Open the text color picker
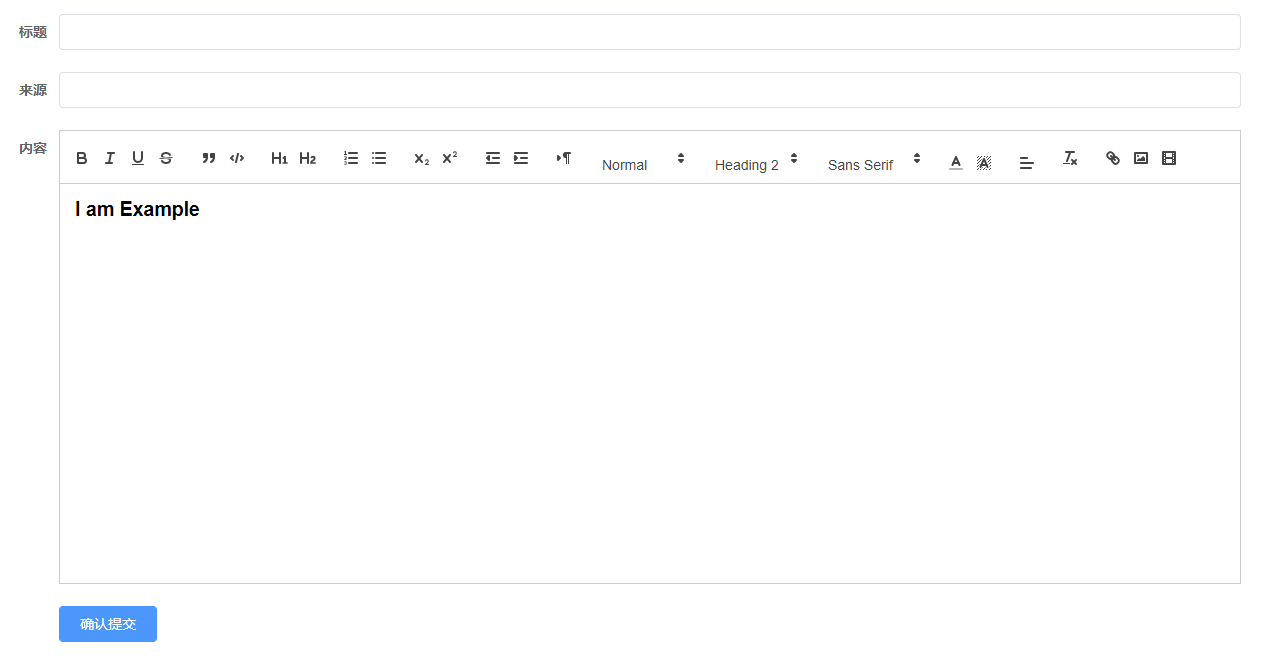 pyautogui.click(x=956, y=161)
